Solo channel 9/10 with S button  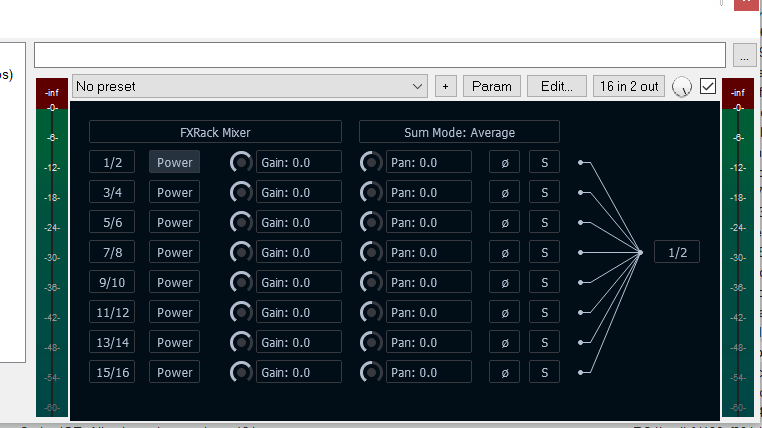(x=544, y=282)
